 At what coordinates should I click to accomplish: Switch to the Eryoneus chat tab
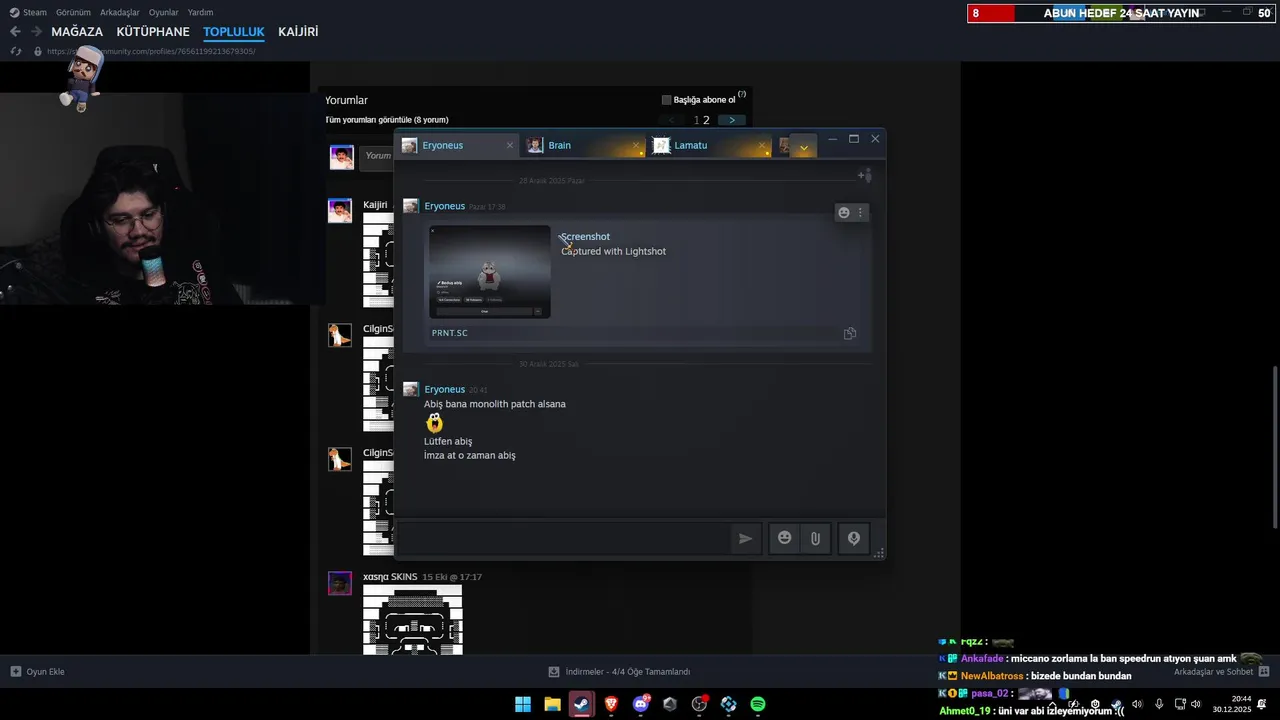(x=458, y=146)
